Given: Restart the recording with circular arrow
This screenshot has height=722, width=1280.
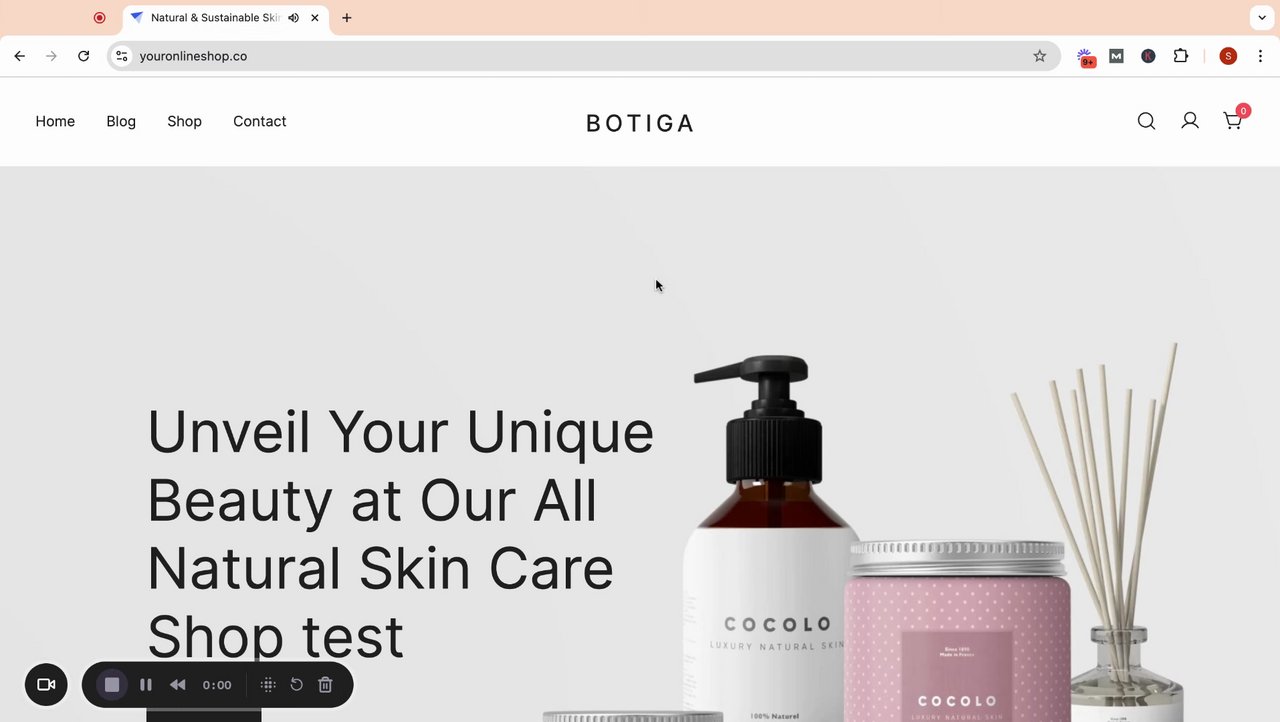Looking at the screenshot, I should [x=297, y=685].
